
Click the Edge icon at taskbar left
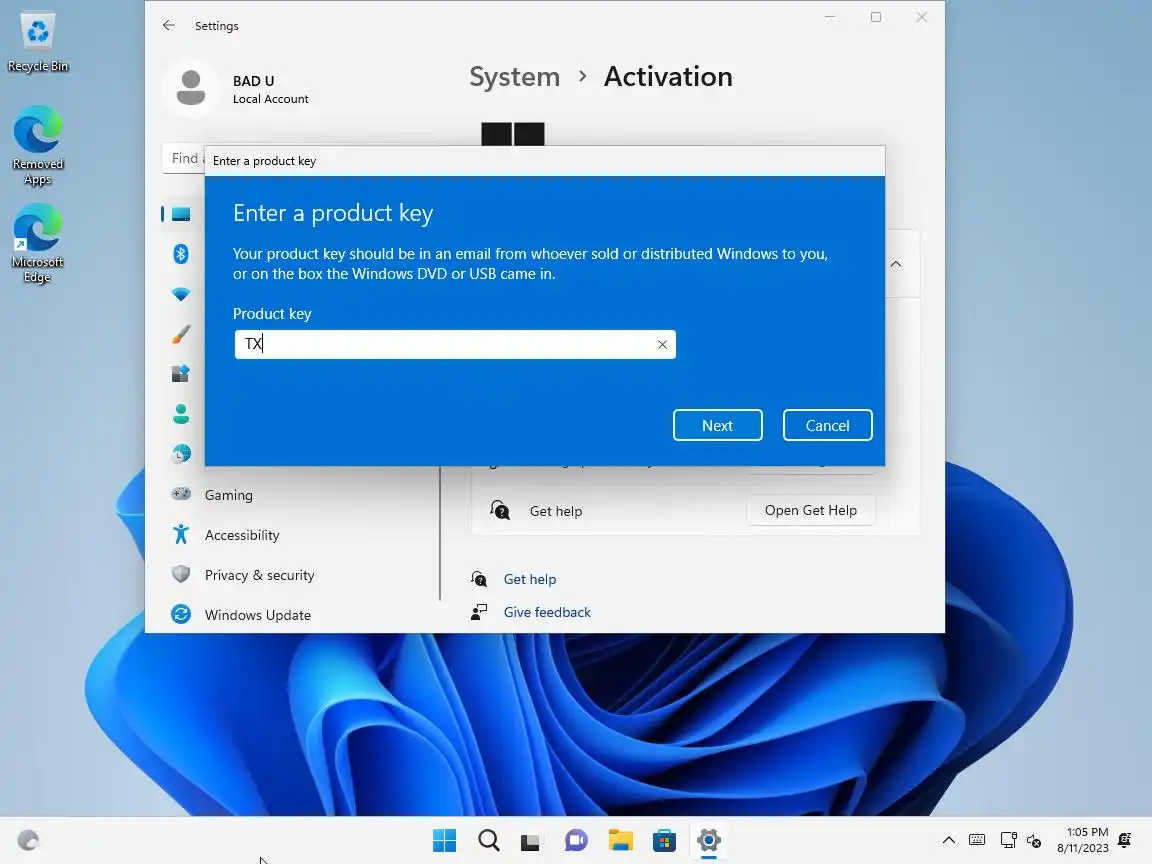(29, 840)
